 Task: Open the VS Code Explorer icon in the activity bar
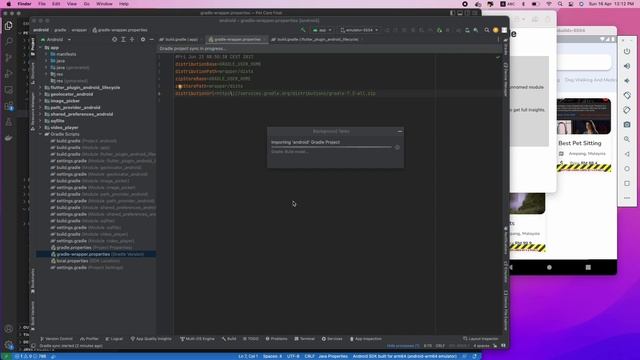click(9, 26)
